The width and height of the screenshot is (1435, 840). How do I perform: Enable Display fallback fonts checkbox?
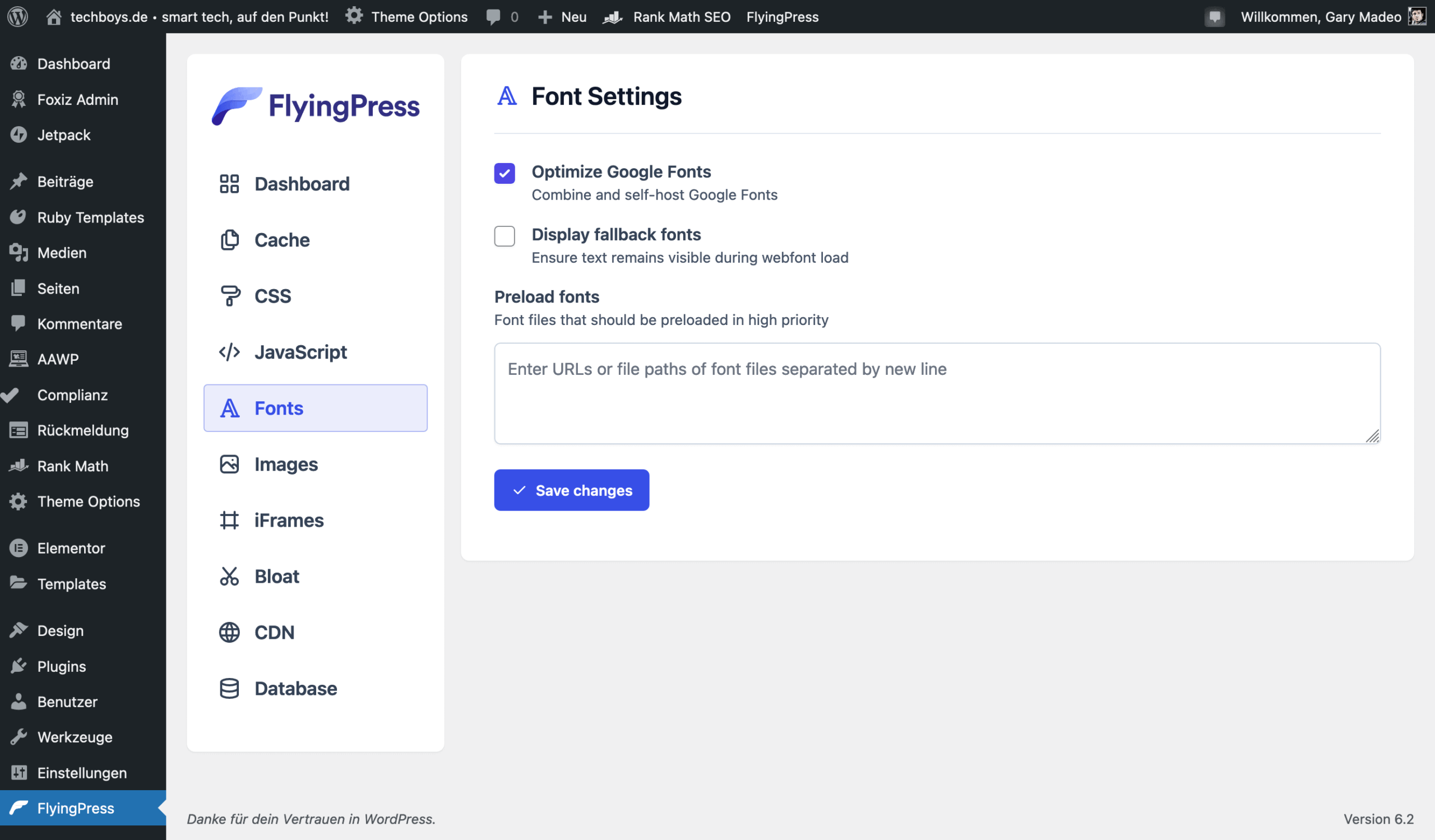tap(504, 235)
